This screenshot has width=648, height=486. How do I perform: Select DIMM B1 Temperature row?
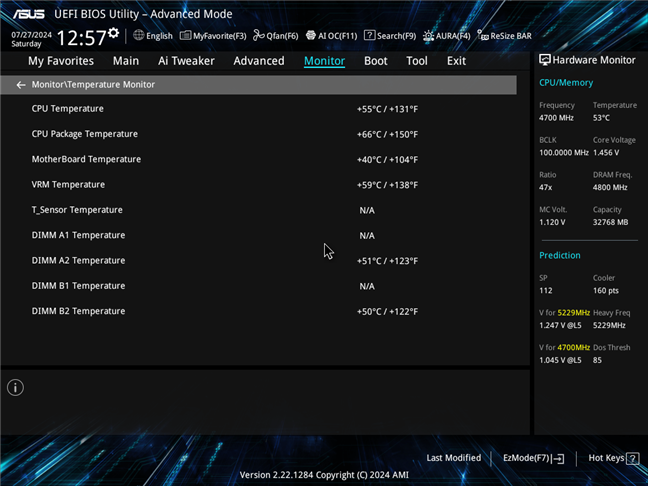[258, 286]
